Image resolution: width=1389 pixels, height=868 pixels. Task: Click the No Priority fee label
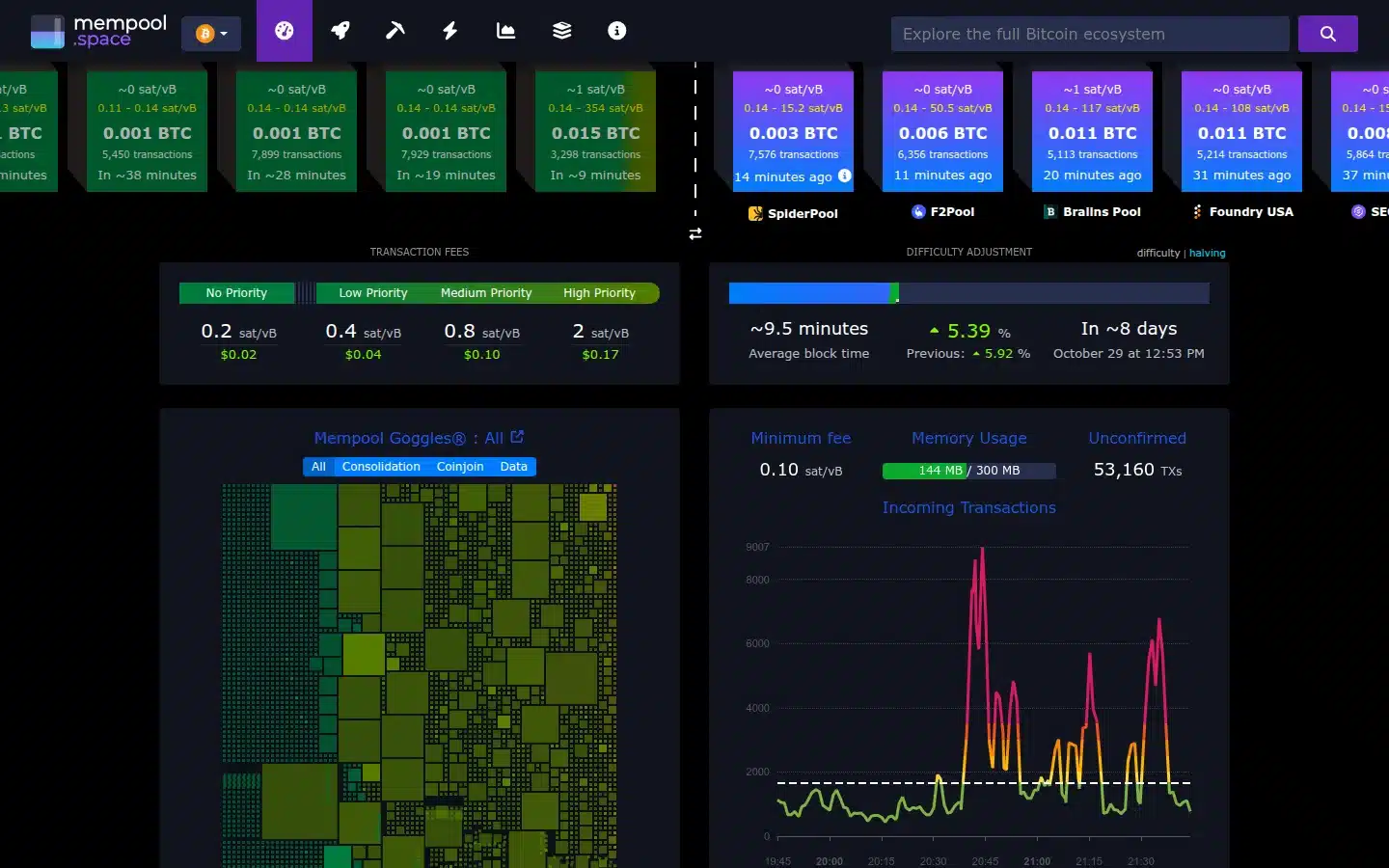tap(236, 293)
